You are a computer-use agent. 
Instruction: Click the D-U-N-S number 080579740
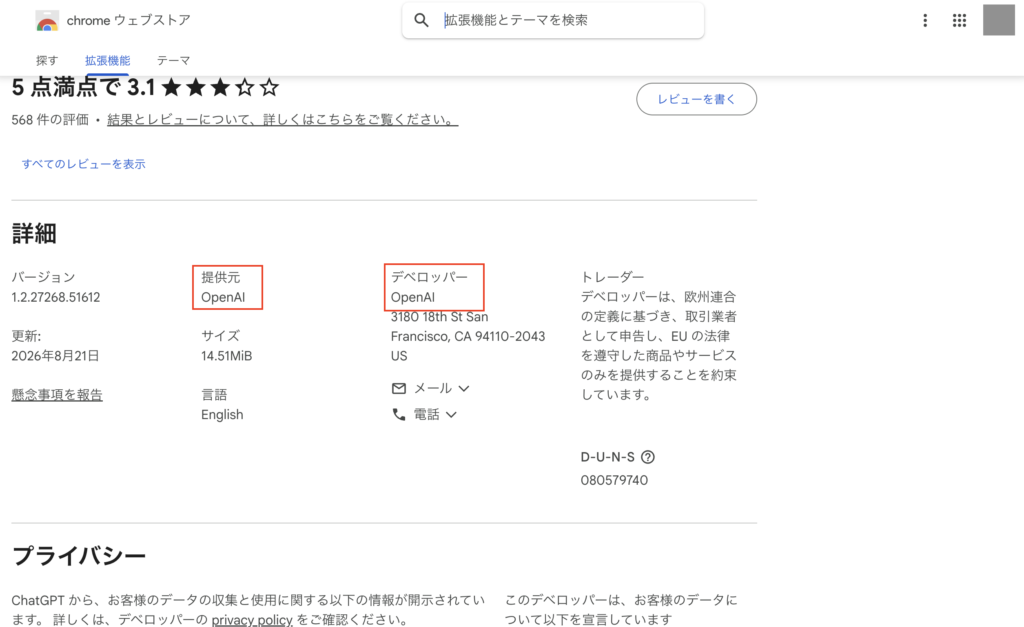tap(614, 480)
